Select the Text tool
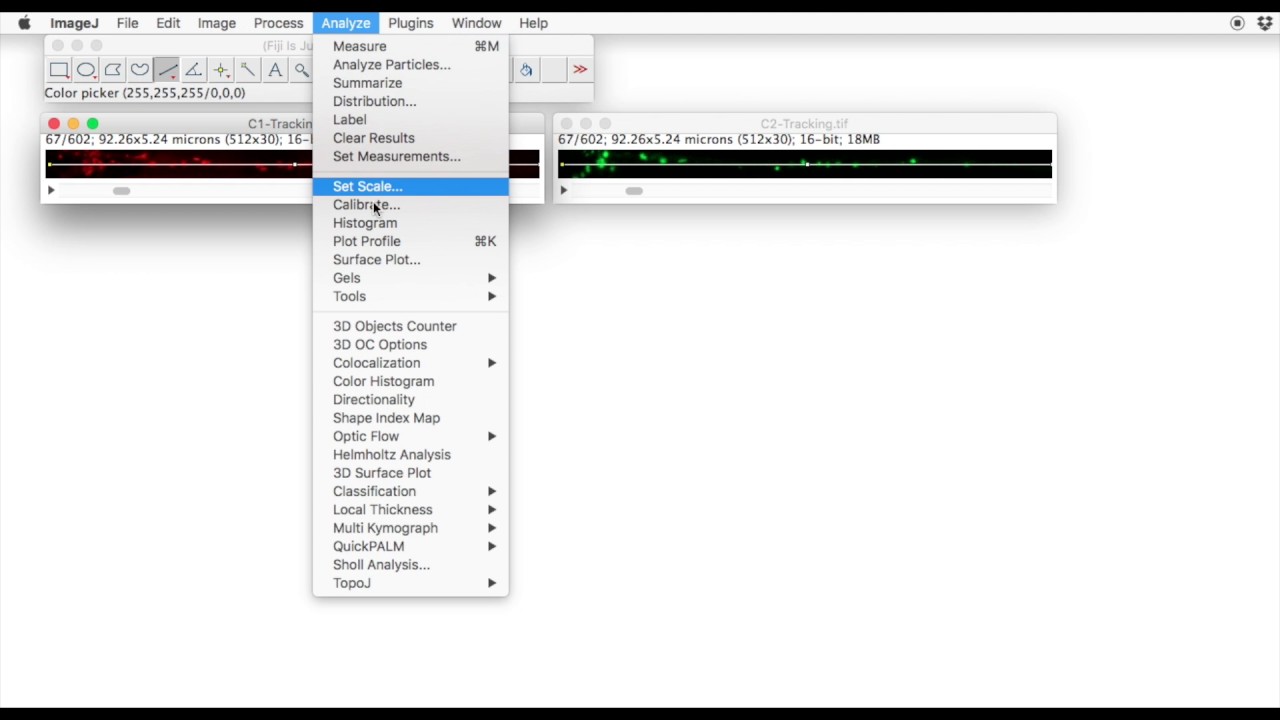This screenshot has width=1280, height=720. [x=275, y=70]
